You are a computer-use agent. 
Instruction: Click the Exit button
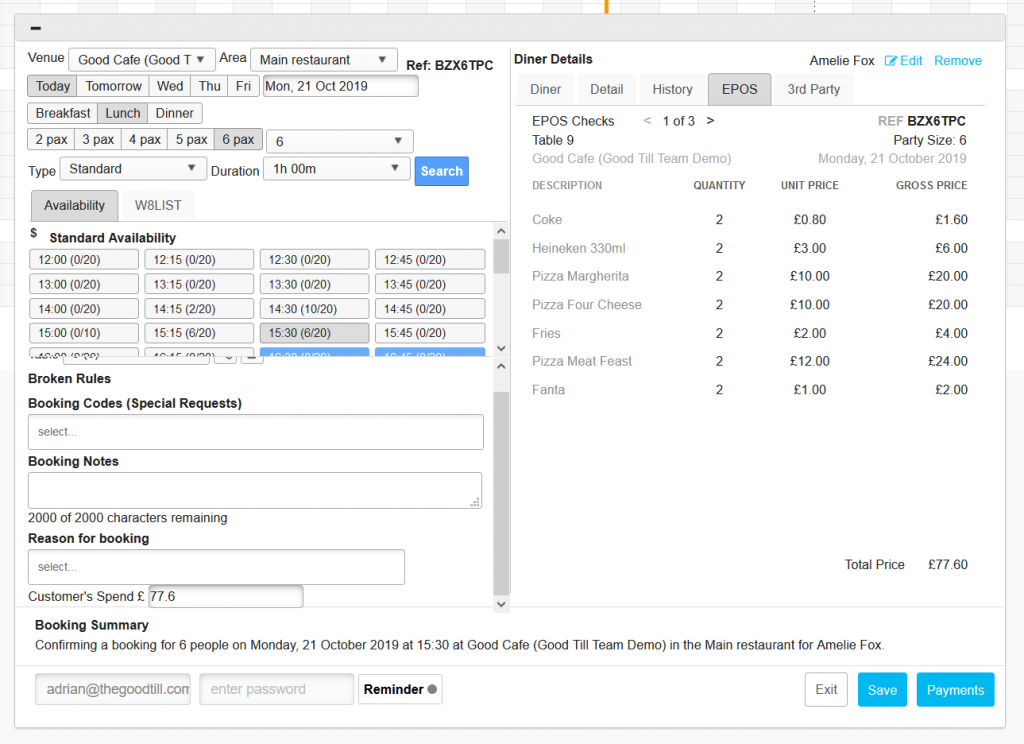point(826,689)
